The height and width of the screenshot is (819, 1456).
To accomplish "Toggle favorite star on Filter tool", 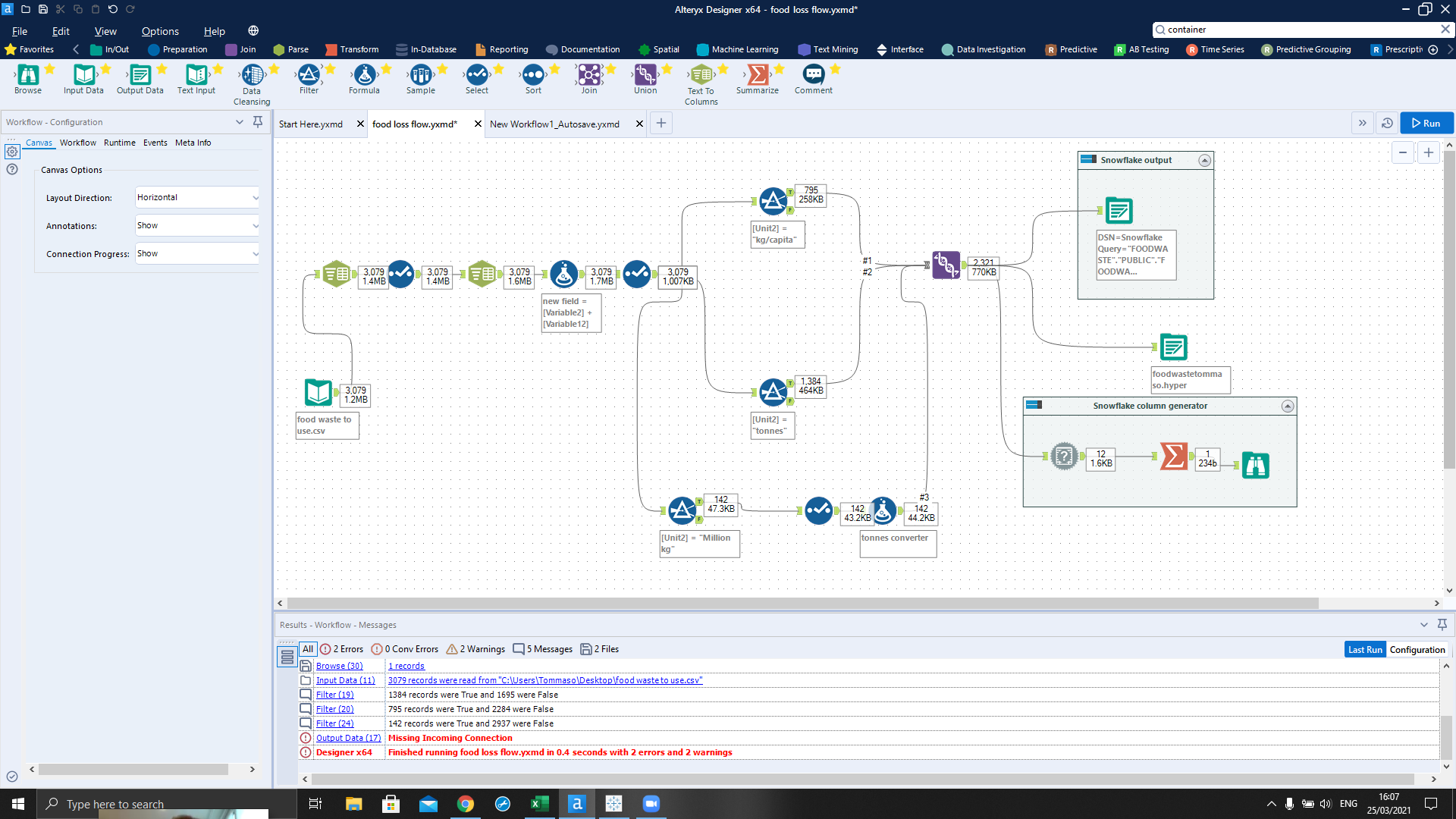I will pyautogui.click(x=331, y=69).
